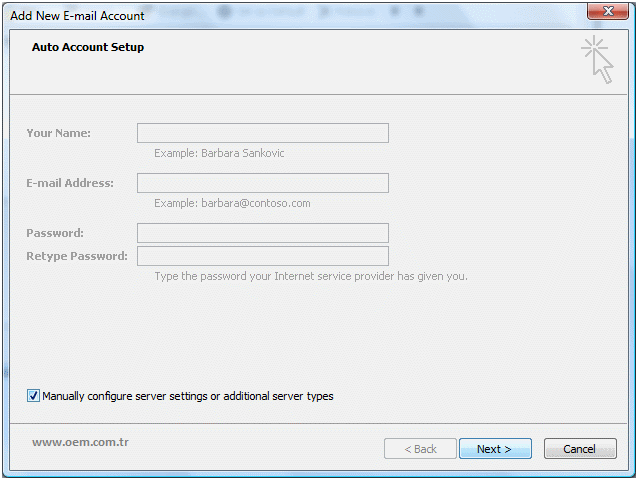Image resolution: width=638 pixels, height=480 pixels.
Task: Click the Internet service provider password hint
Action: coord(311,276)
